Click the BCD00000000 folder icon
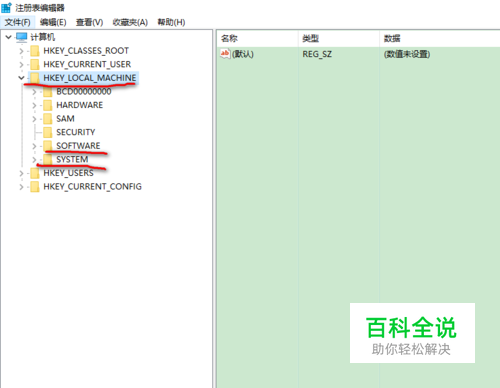Image resolution: width=500 pixels, height=388 pixels. 48,92
